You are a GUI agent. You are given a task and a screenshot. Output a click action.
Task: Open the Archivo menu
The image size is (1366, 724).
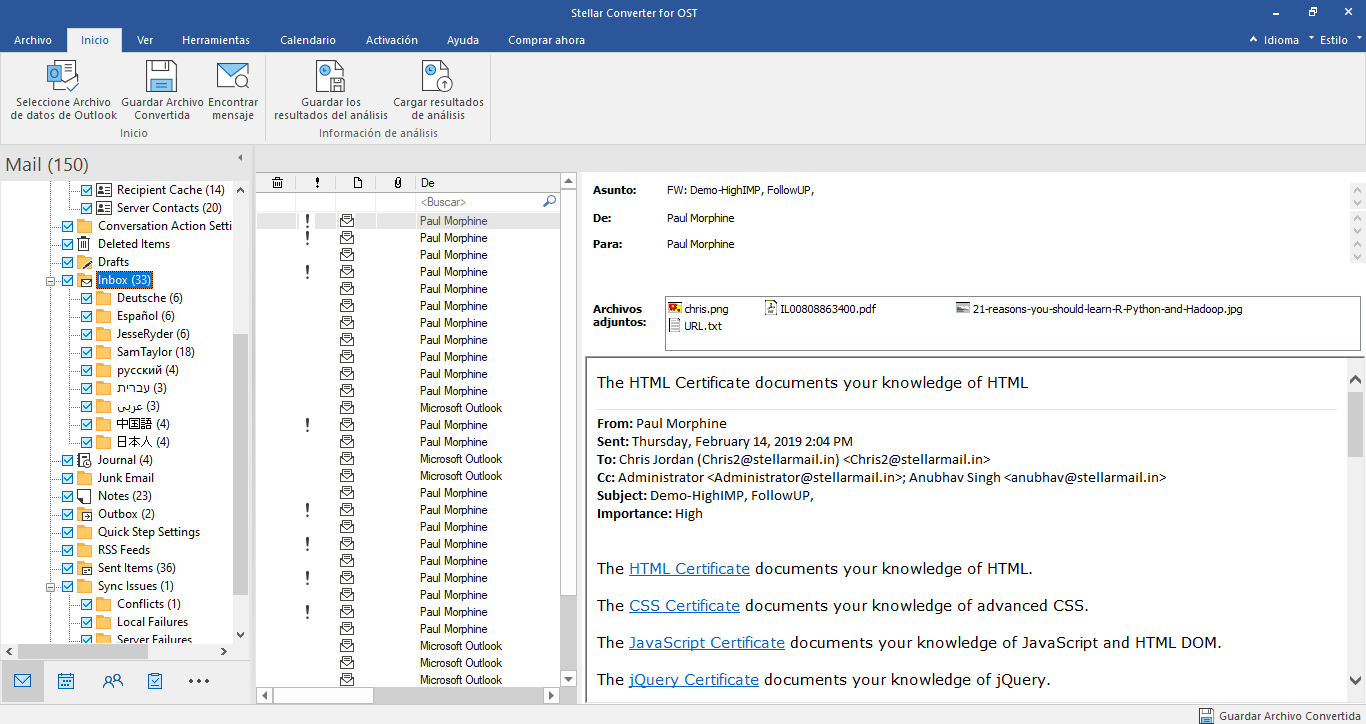(33, 40)
